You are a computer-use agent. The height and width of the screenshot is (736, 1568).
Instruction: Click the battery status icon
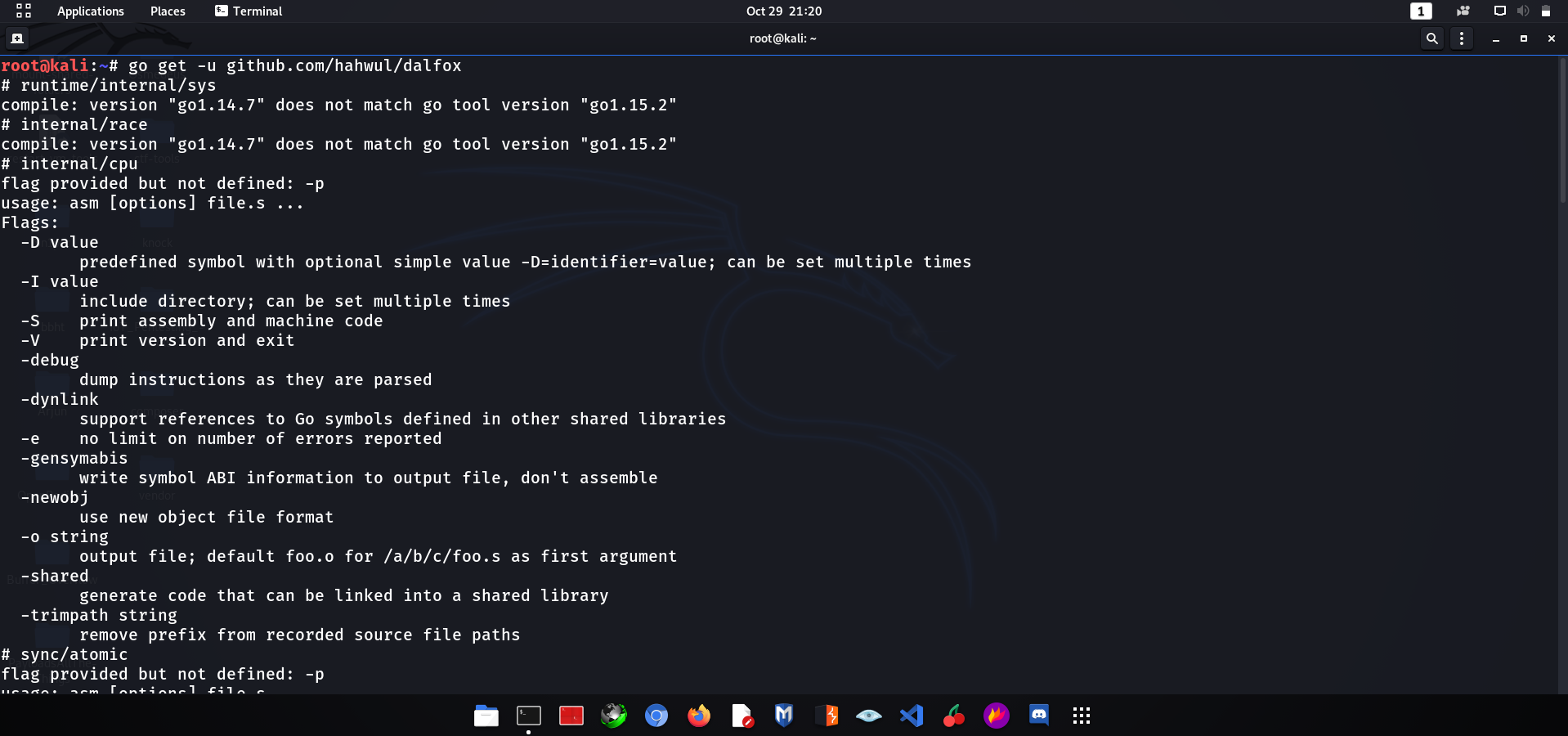[x=1546, y=11]
